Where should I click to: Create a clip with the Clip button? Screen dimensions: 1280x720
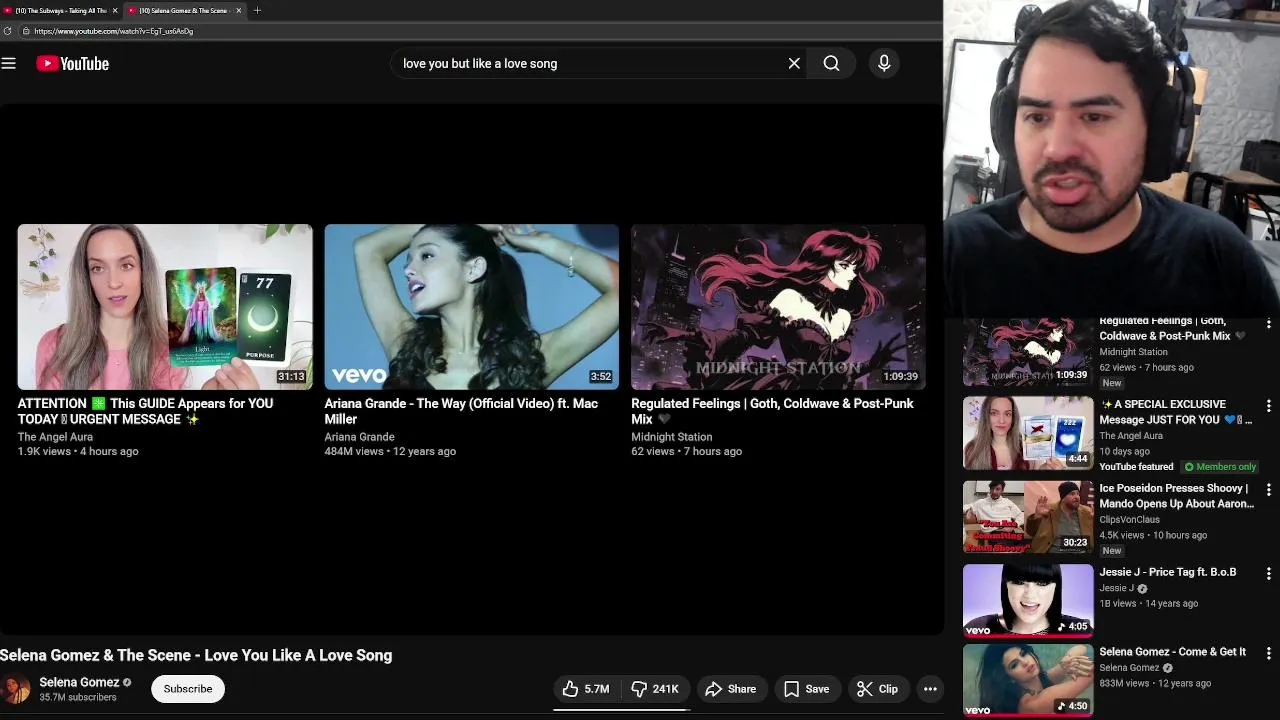tap(878, 689)
